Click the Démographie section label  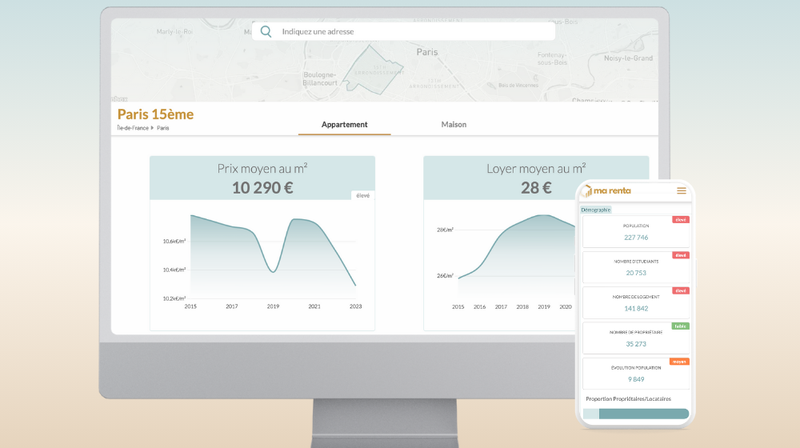pos(596,210)
